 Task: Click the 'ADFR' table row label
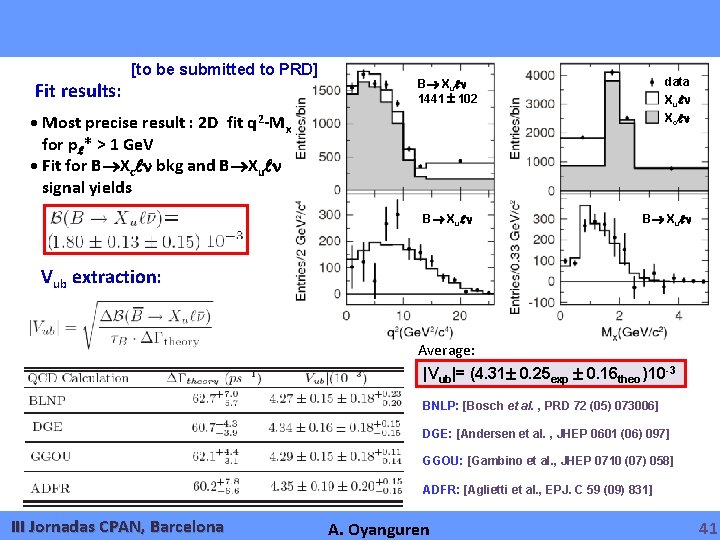coord(50,488)
